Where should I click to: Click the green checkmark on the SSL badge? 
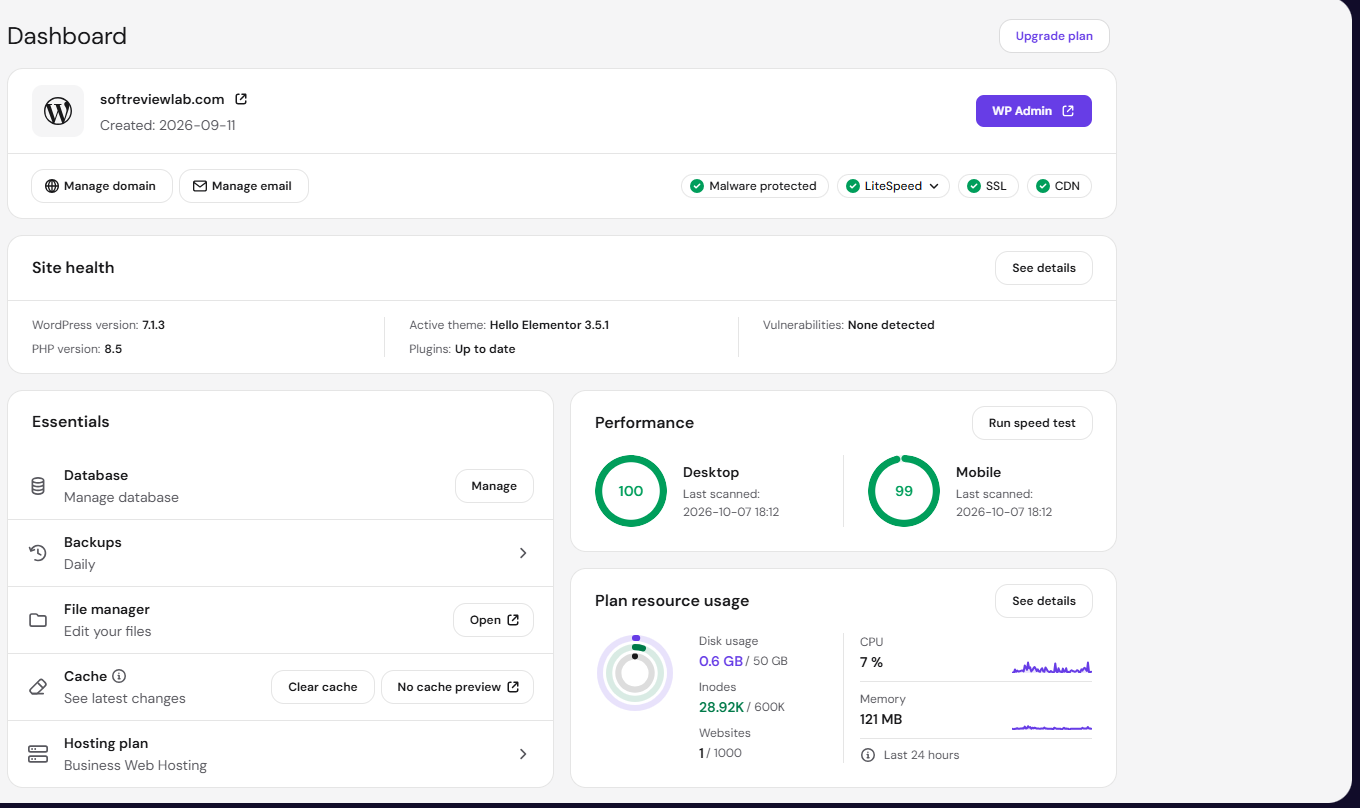tap(974, 186)
